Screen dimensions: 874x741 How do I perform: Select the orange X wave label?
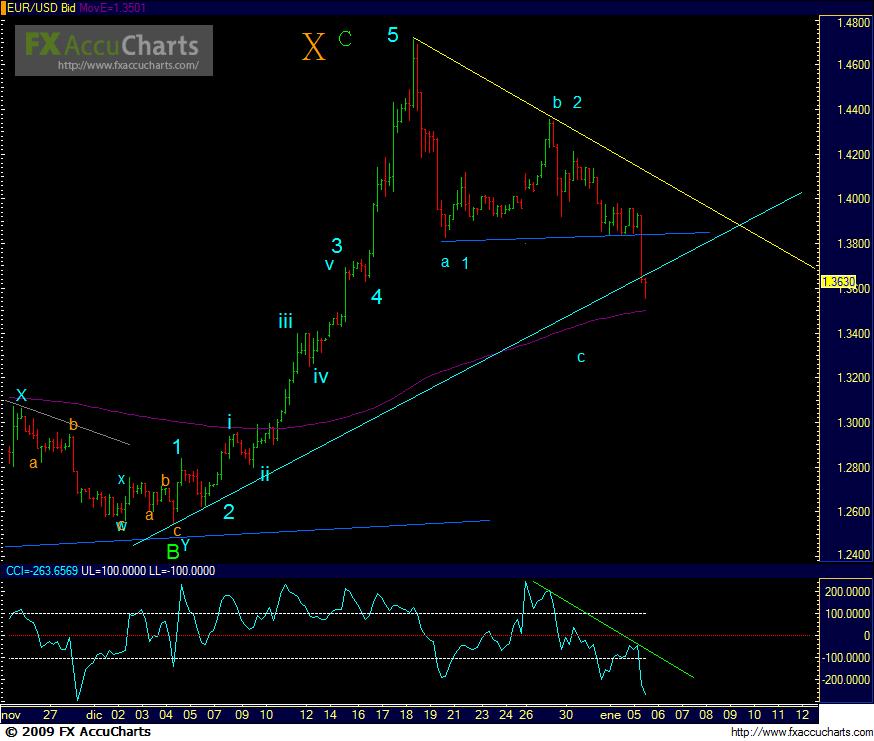click(314, 47)
